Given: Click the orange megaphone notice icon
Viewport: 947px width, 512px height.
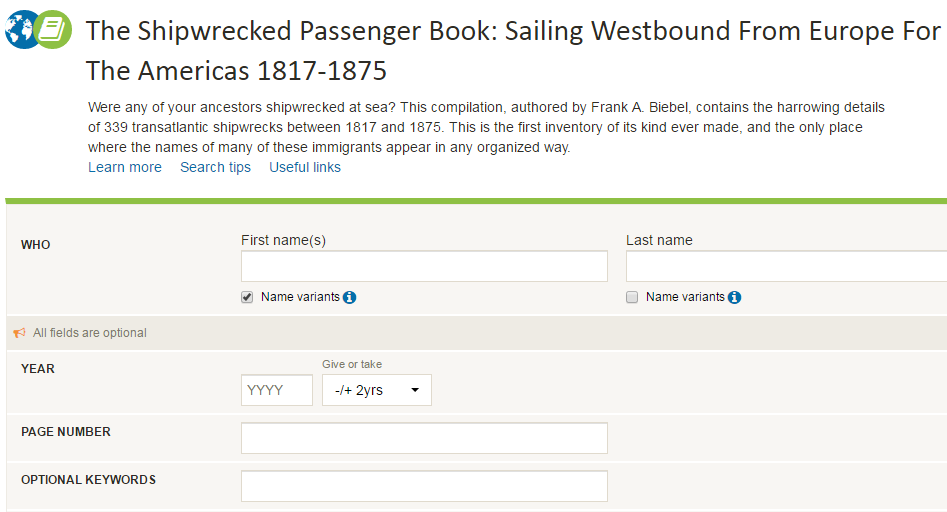Looking at the screenshot, I should (x=19, y=333).
